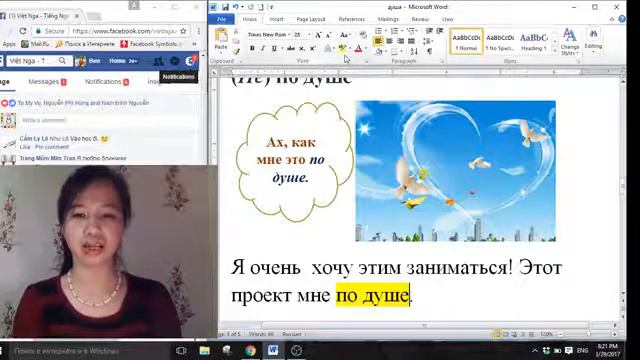Switch to the References tab

[351, 19]
